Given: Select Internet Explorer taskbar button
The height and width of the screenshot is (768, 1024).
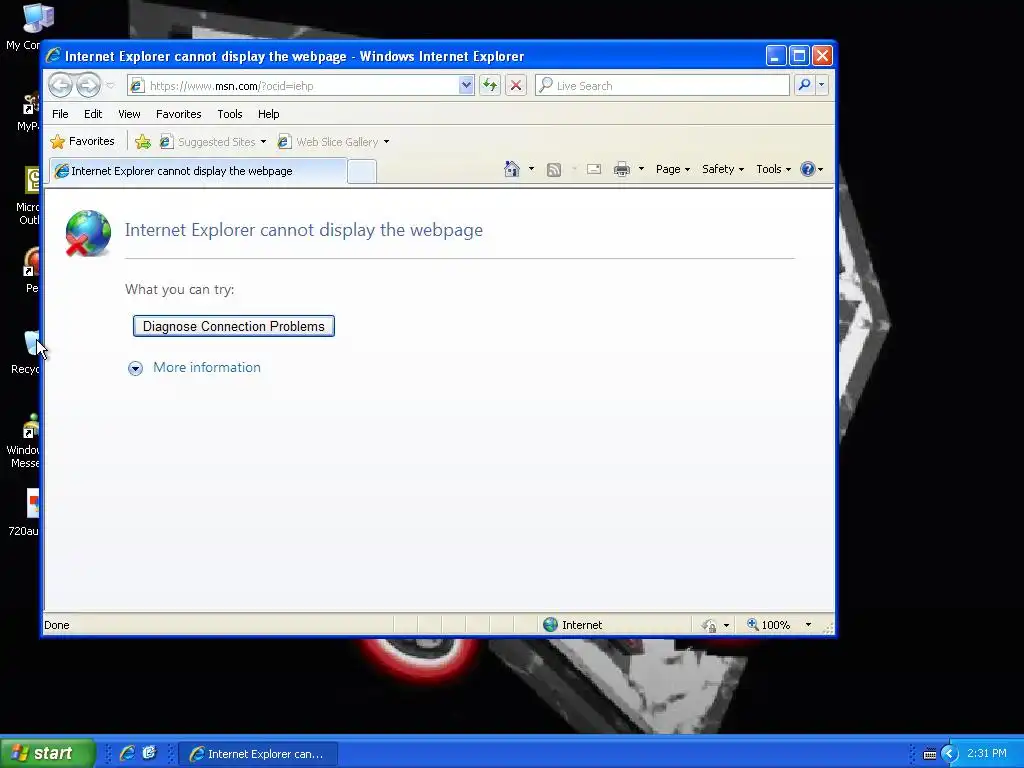Looking at the screenshot, I should pos(258,754).
